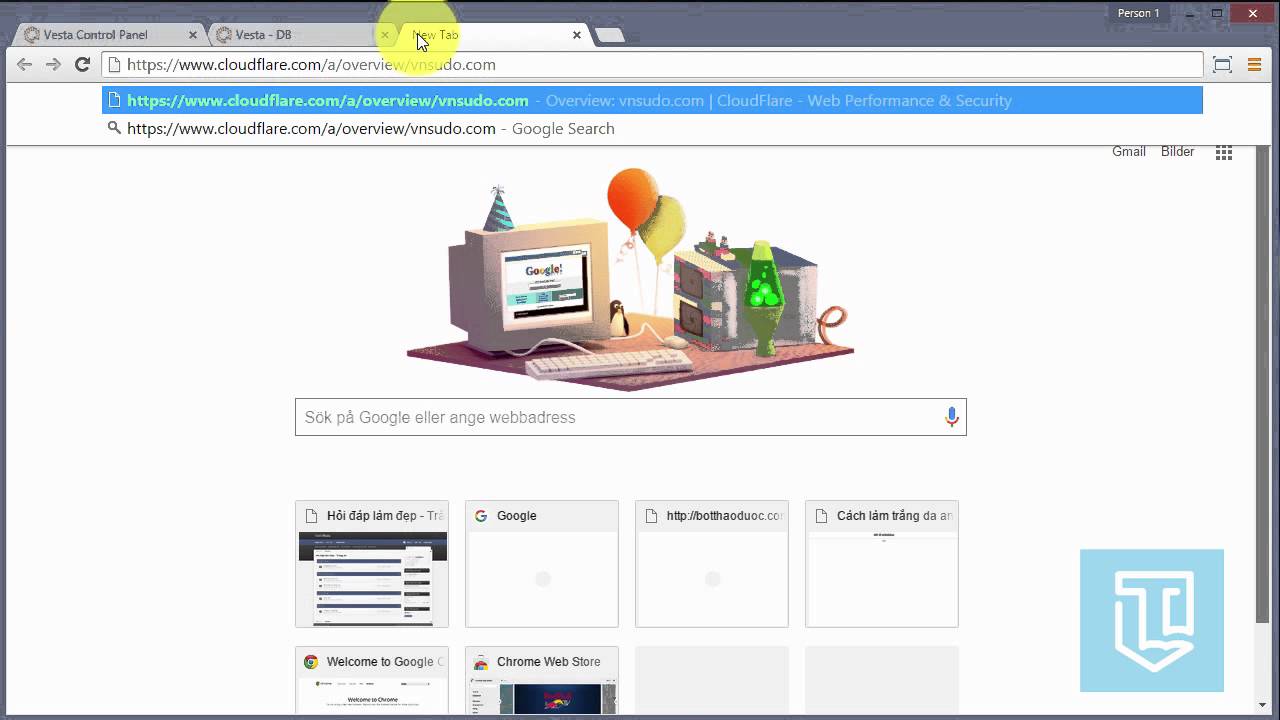1280x720 pixels.
Task: Open the Cách làm trắng da thumbnail
Action: tap(882, 564)
